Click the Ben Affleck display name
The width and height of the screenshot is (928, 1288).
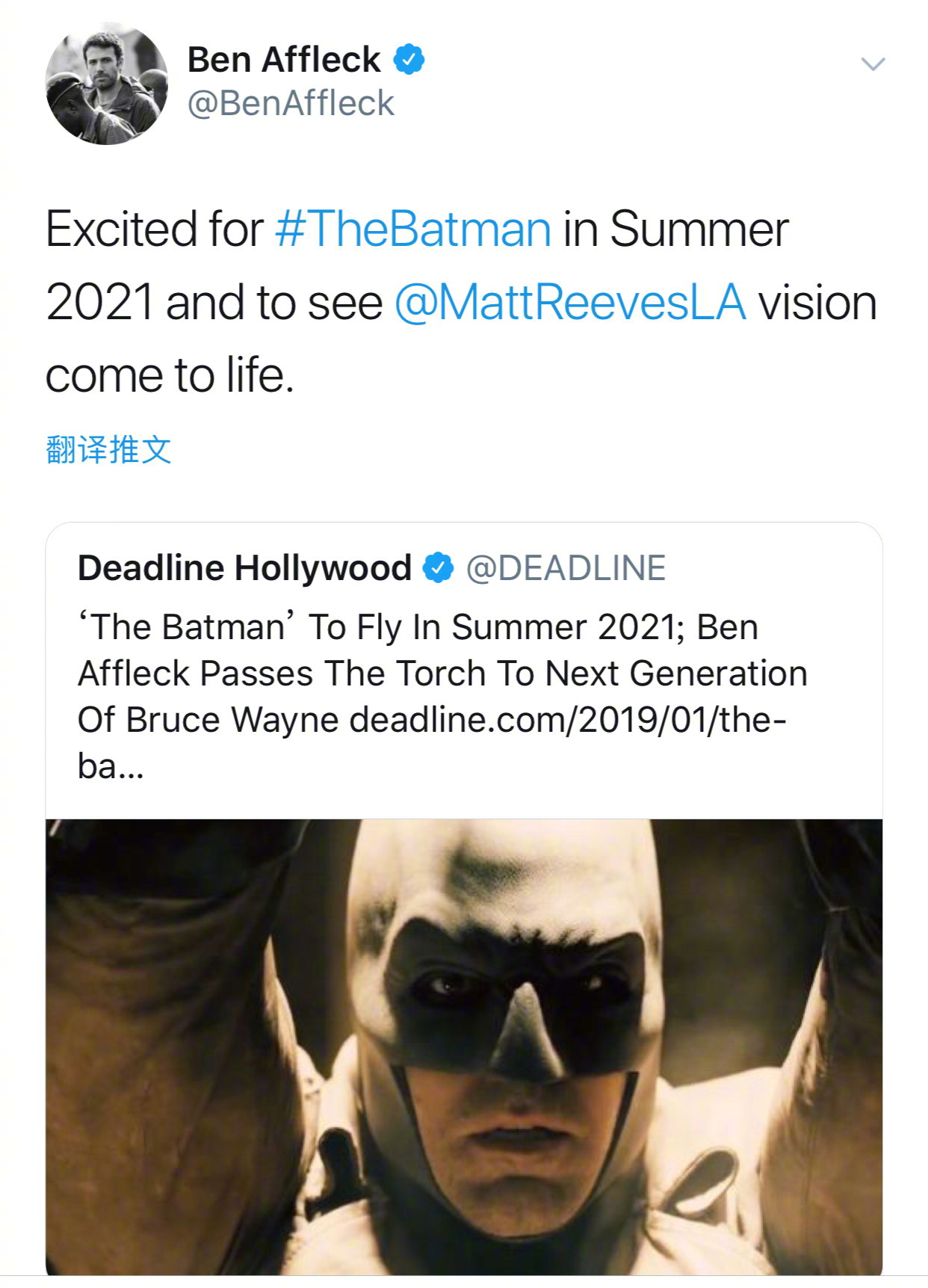coord(283,60)
